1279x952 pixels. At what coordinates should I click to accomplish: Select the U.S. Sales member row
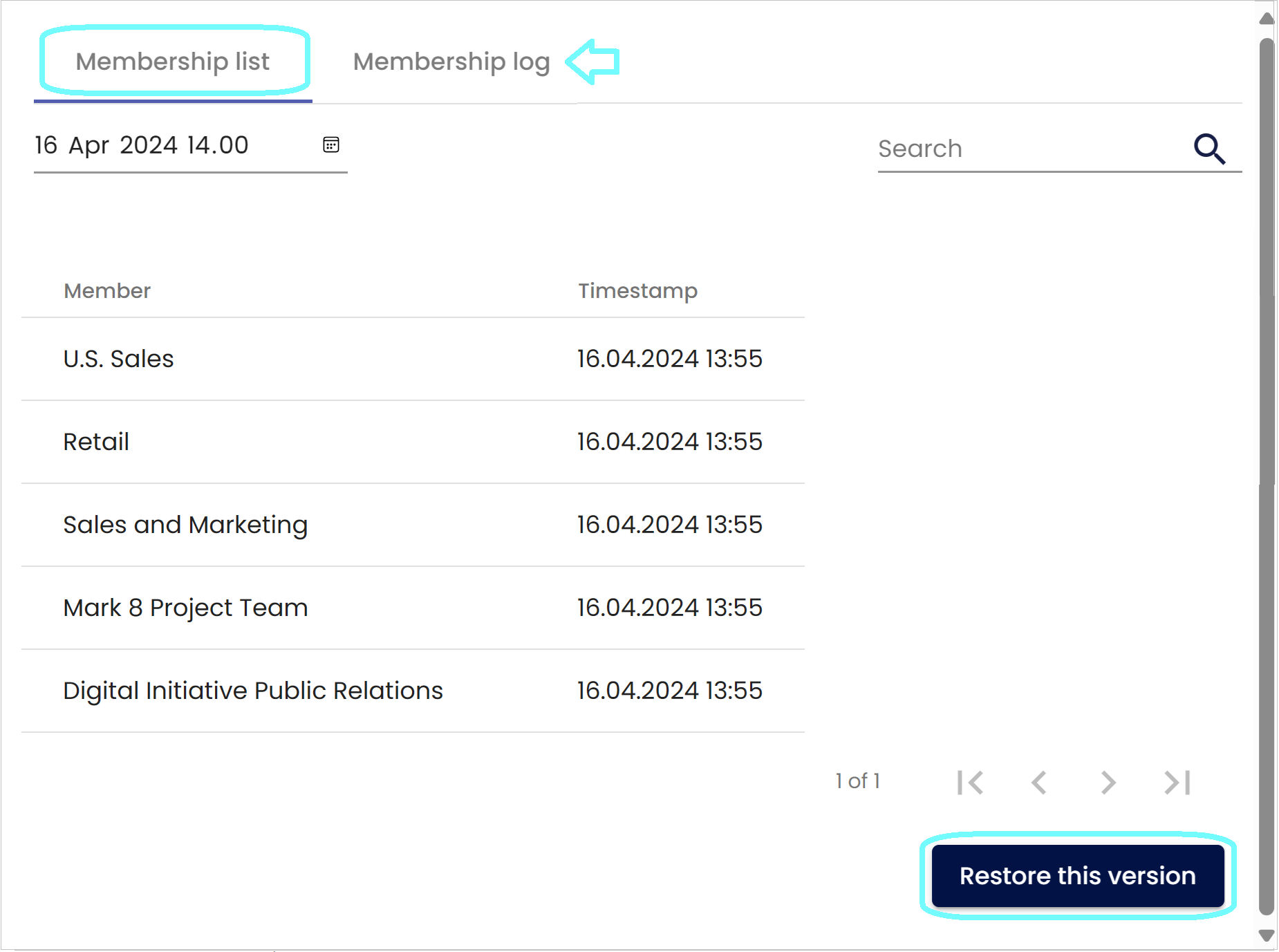point(413,359)
